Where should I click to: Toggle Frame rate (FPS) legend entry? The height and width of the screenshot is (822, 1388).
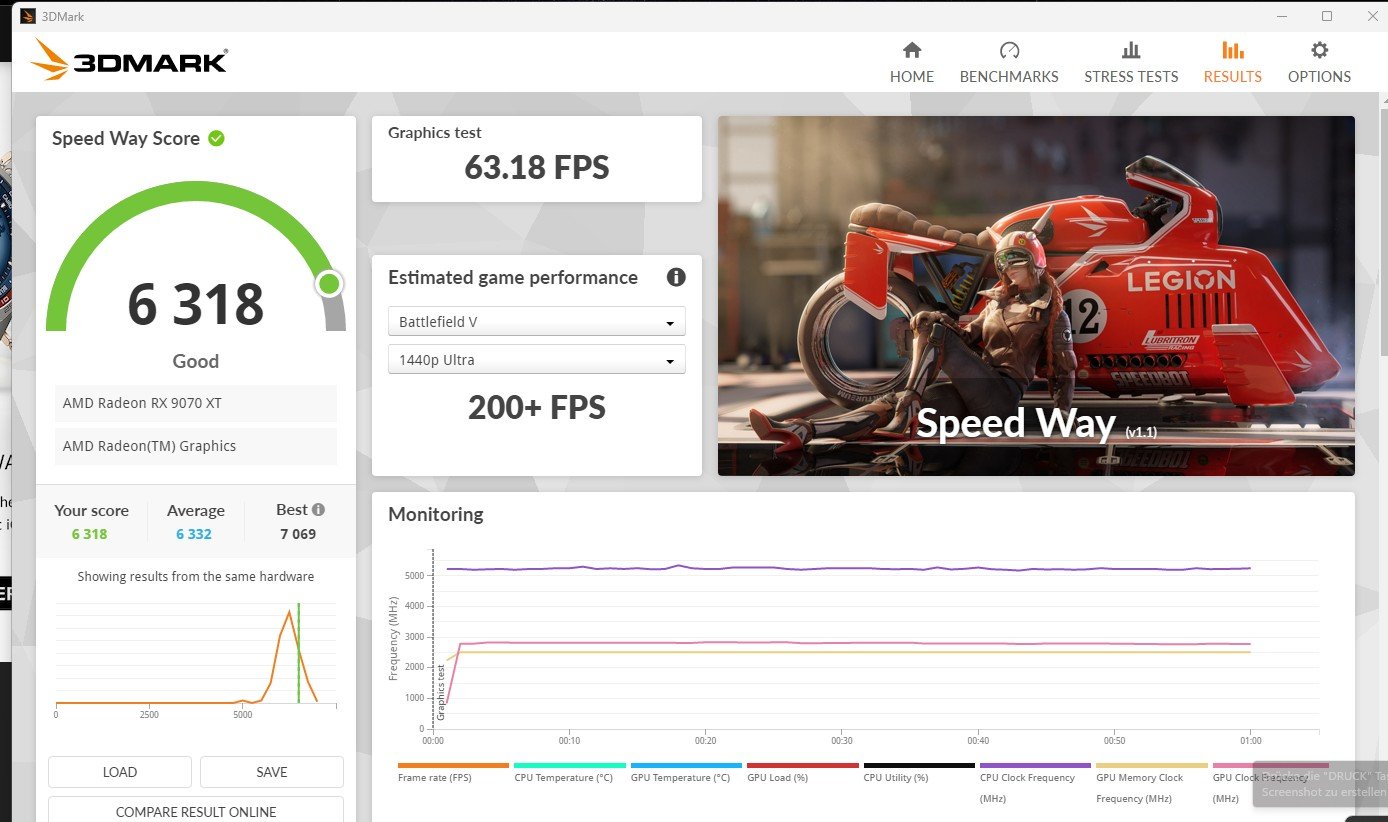(453, 772)
